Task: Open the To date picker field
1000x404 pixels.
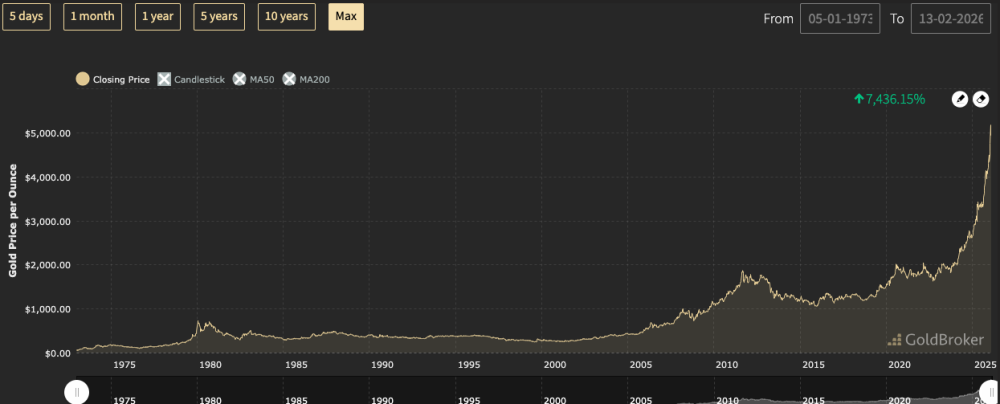Action: 949,19
